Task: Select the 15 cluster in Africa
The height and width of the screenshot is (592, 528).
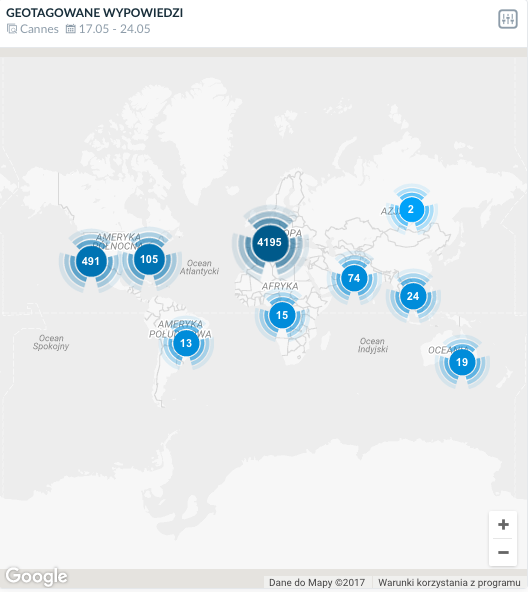Action: (282, 315)
